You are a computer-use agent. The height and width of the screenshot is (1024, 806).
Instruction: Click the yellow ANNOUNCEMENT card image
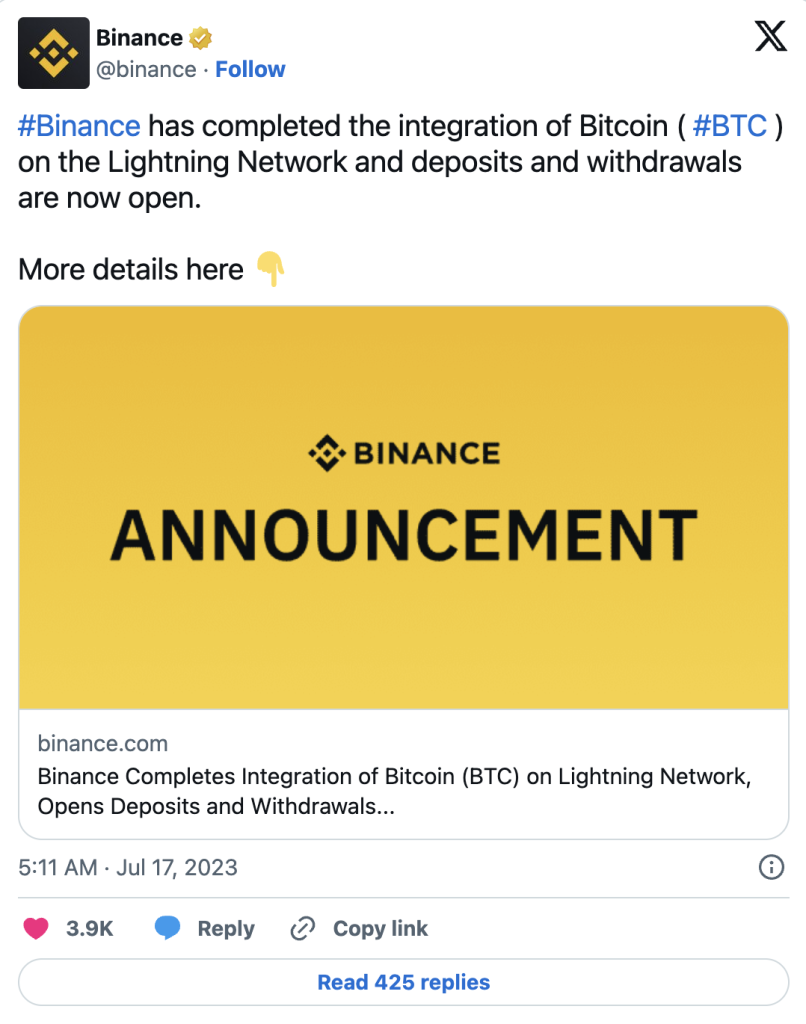(x=404, y=600)
